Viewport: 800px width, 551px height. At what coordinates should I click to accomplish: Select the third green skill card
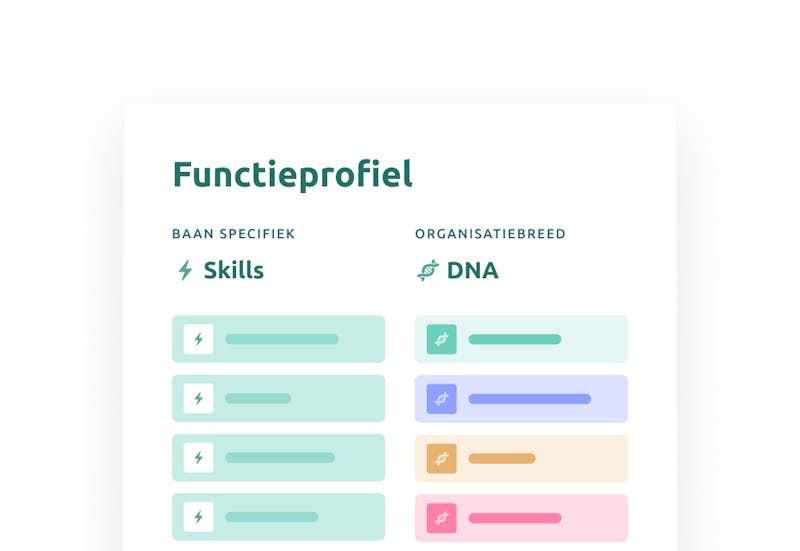(x=279, y=458)
